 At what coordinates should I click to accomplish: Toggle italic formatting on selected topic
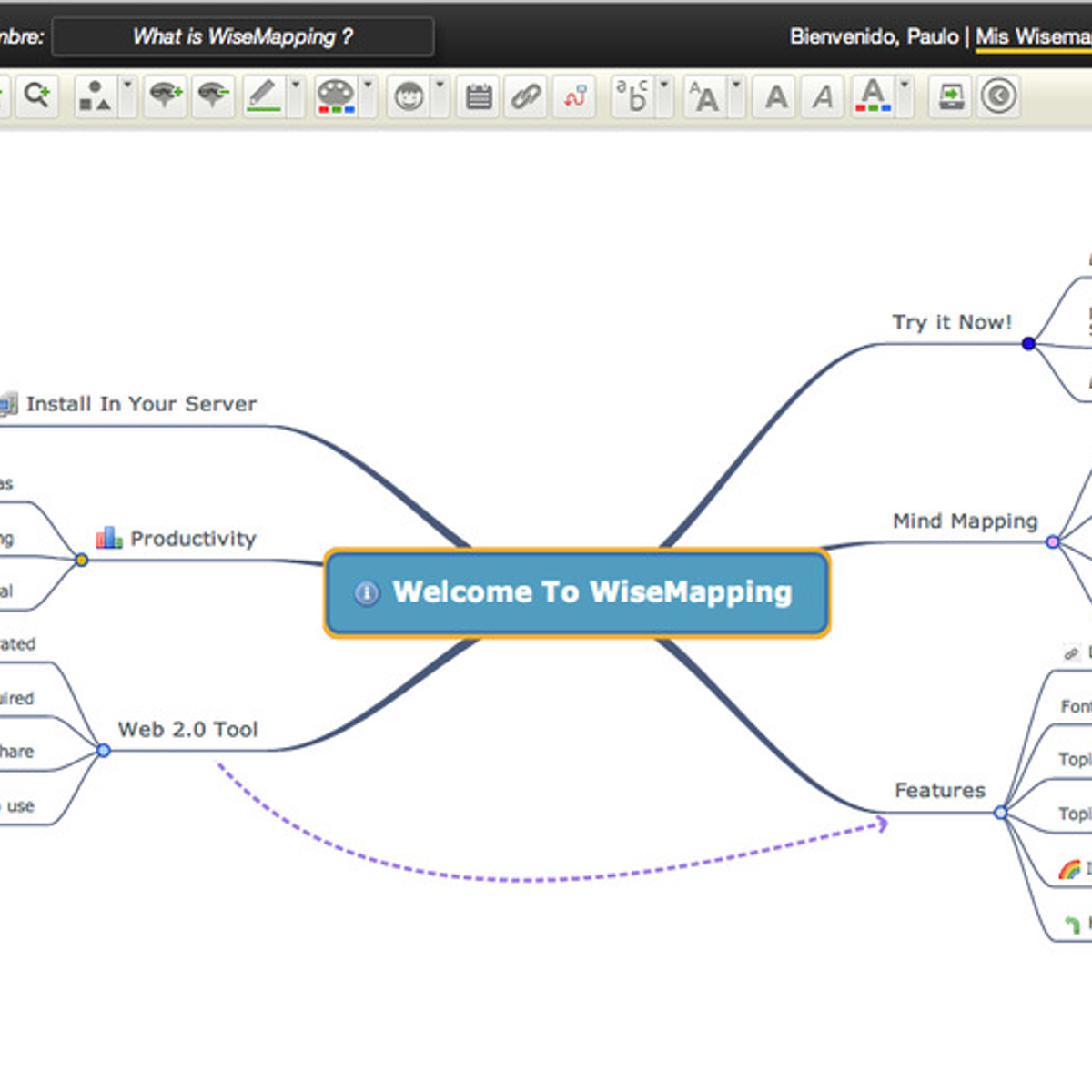coord(822,96)
